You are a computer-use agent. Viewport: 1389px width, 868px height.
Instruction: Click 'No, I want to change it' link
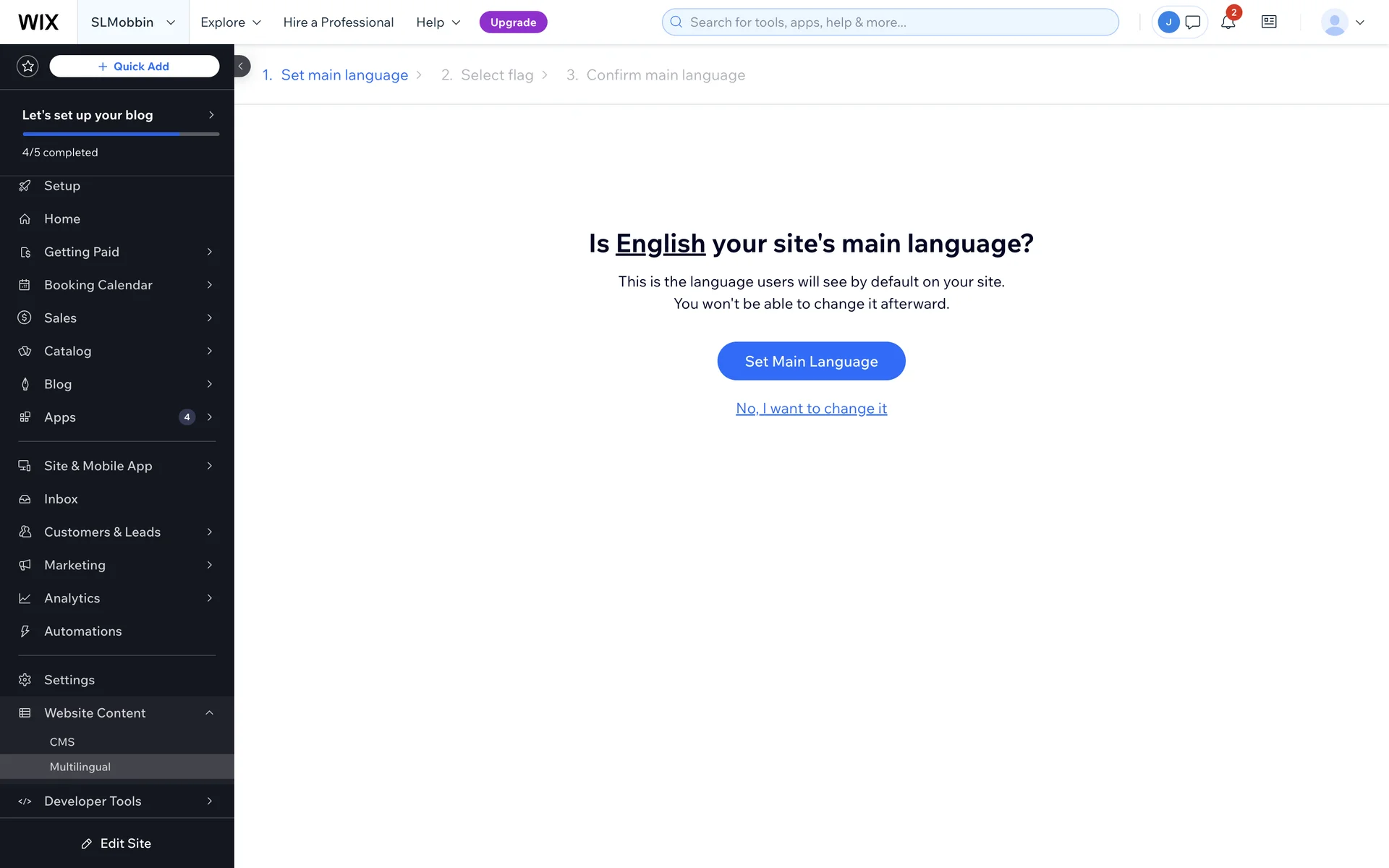(811, 409)
